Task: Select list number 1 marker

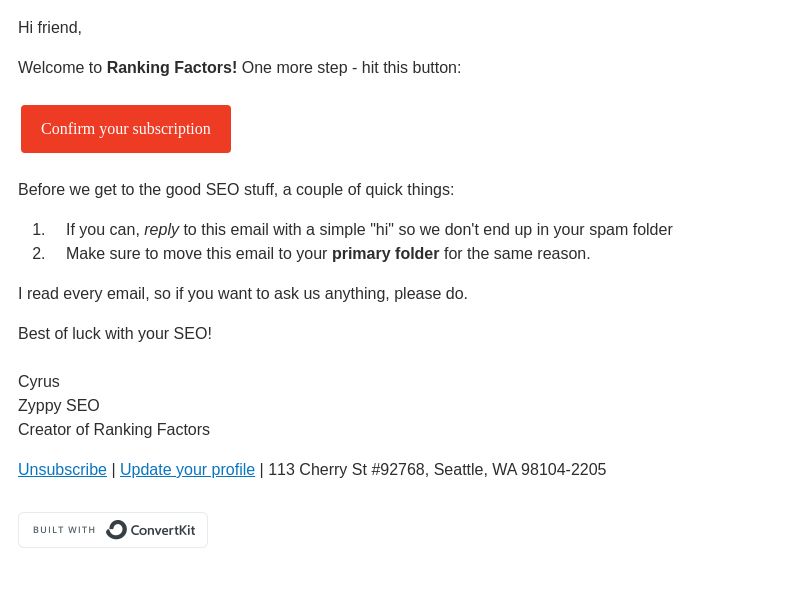Action: point(39,230)
